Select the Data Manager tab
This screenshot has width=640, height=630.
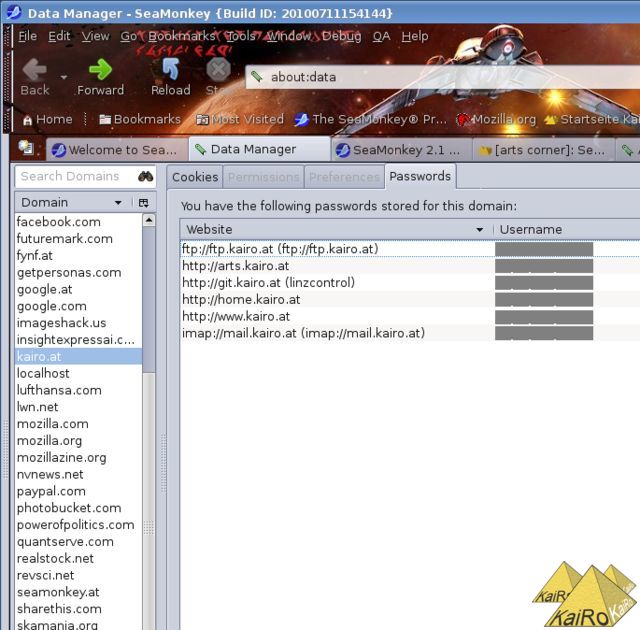[260, 149]
